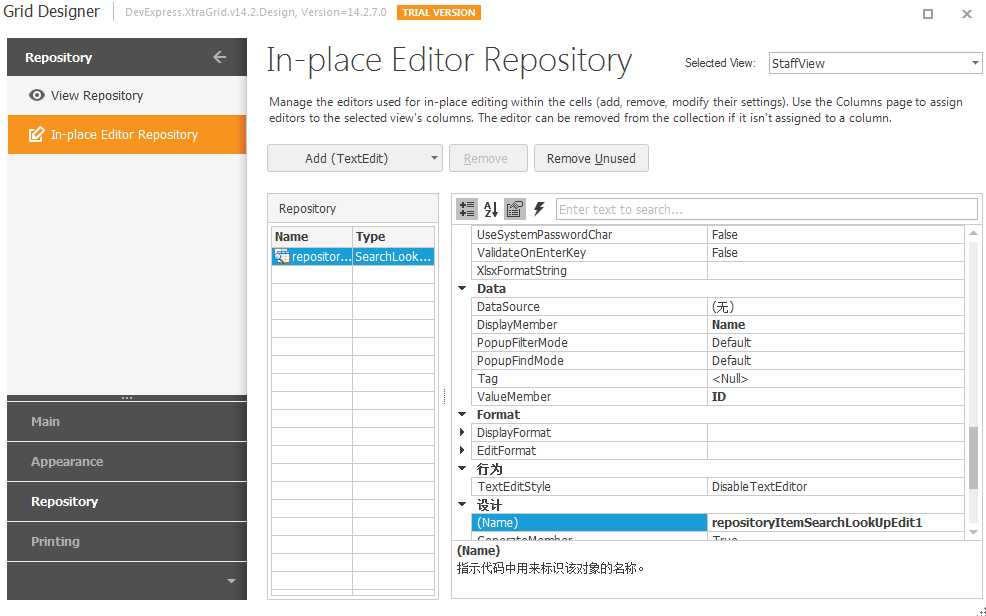Click the DataSource value (无)
The height and width of the screenshot is (616, 986).
point(836,307)
